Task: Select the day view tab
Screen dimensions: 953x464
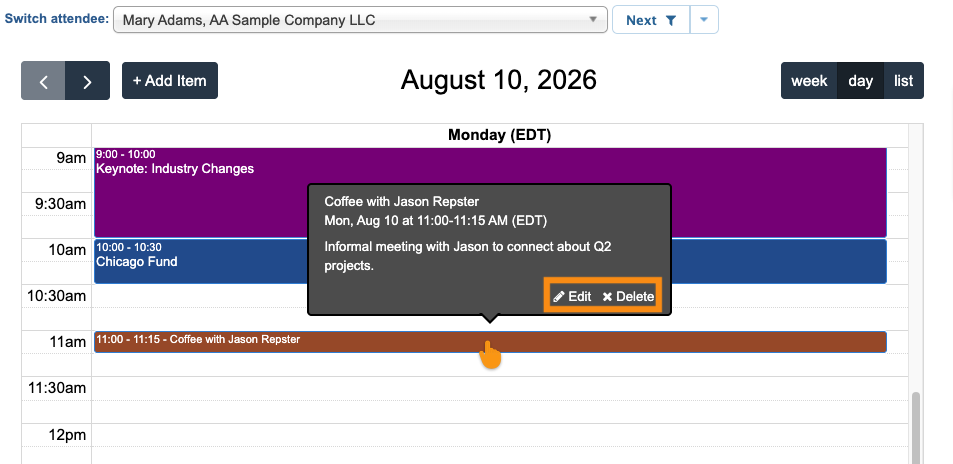Action: pyautogui.click(x=860, y=80)
